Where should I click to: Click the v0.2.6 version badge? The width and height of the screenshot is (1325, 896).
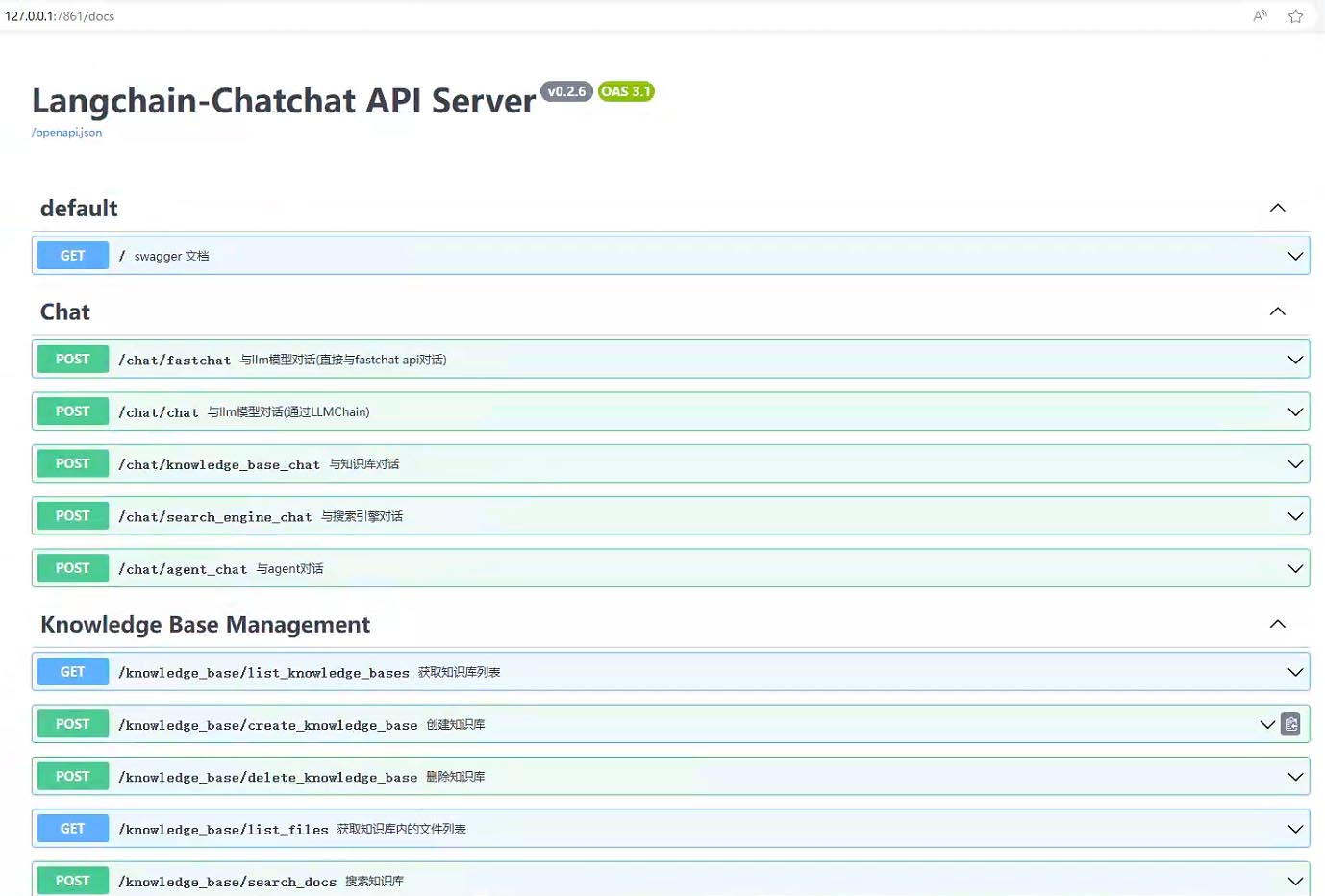566,91
